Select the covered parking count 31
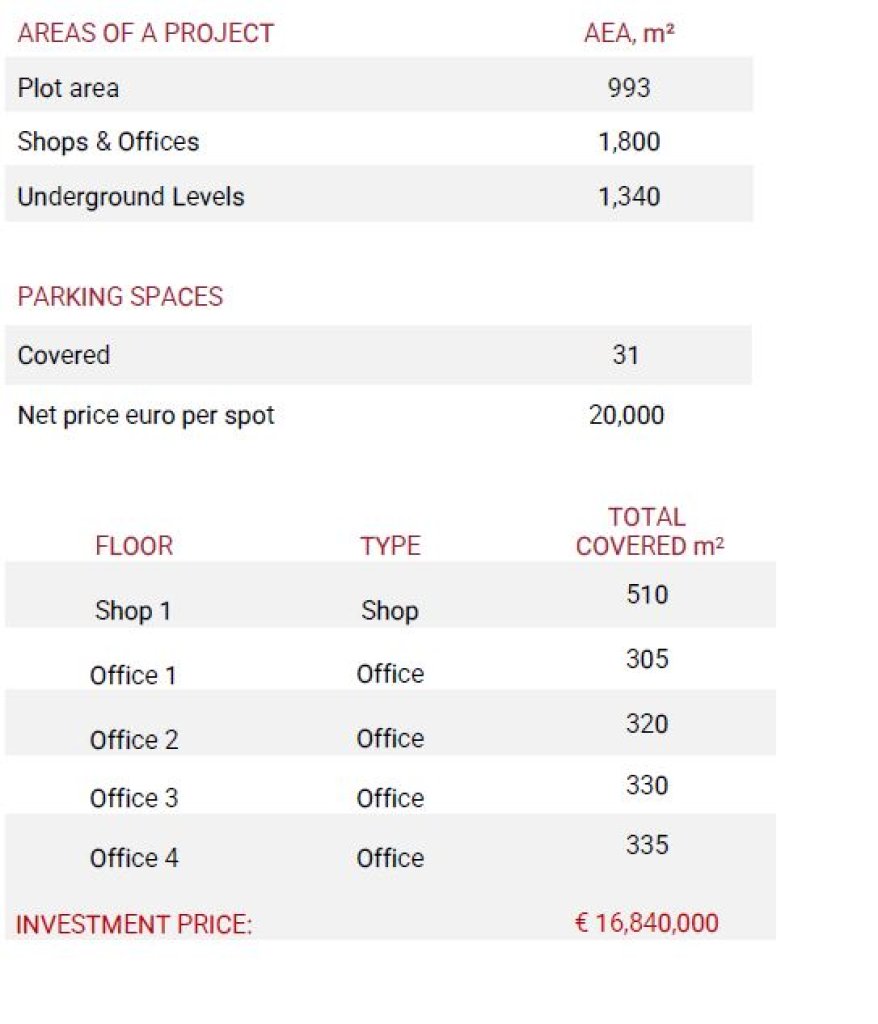 (x=626, y=355)
